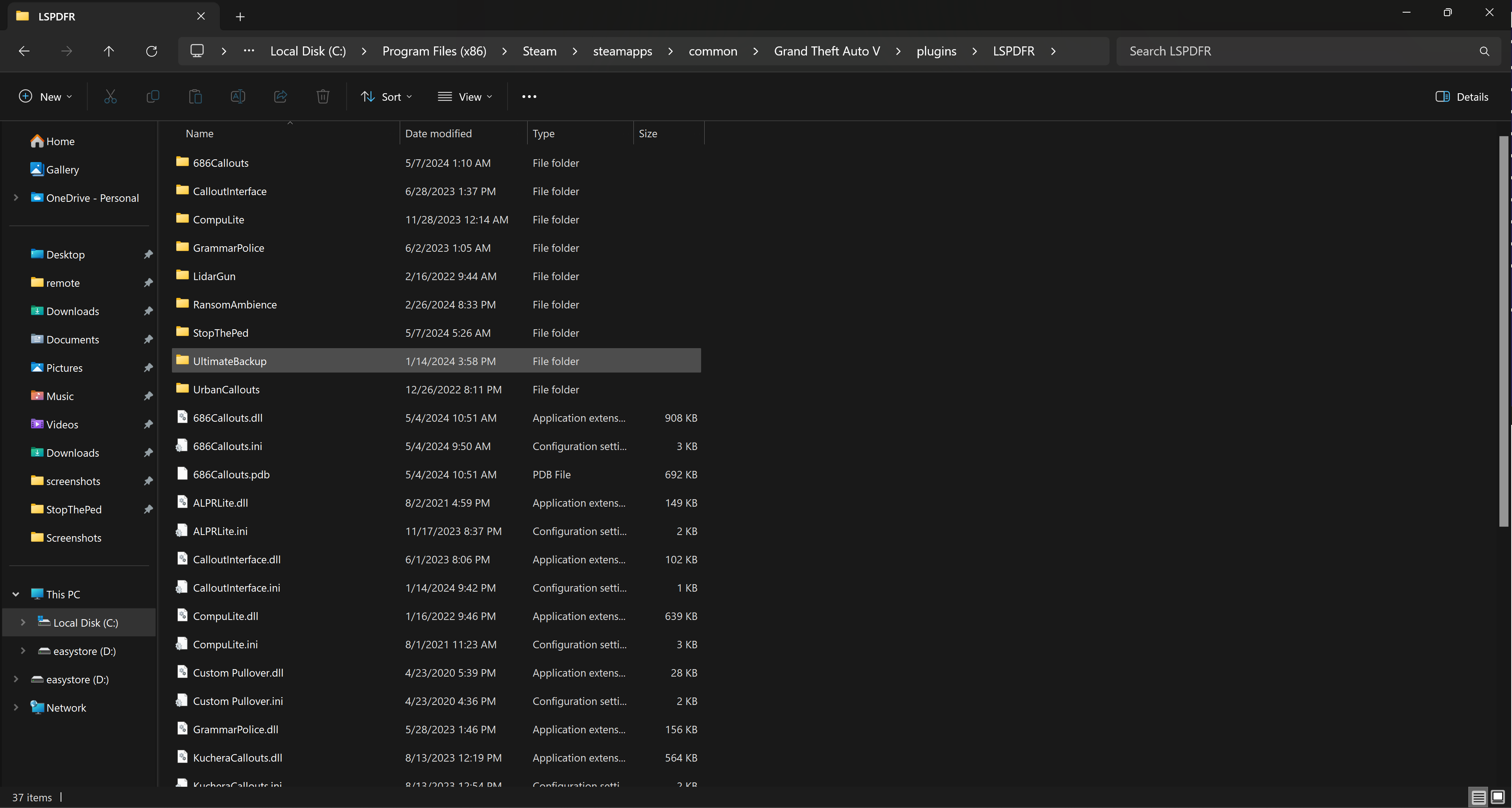This screenshot has height=808, width=1512.
Task: Collapse the This PC tree node
Action: coord(16,594)
